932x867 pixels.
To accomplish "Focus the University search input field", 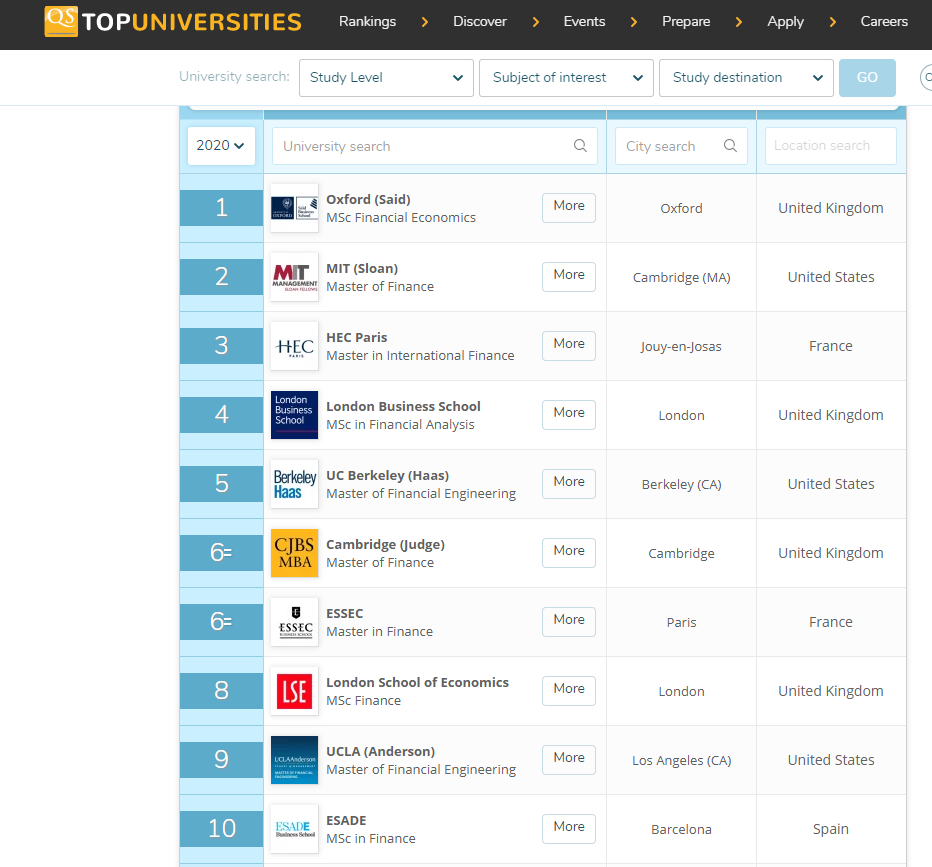I will click(x=434, y=146).
